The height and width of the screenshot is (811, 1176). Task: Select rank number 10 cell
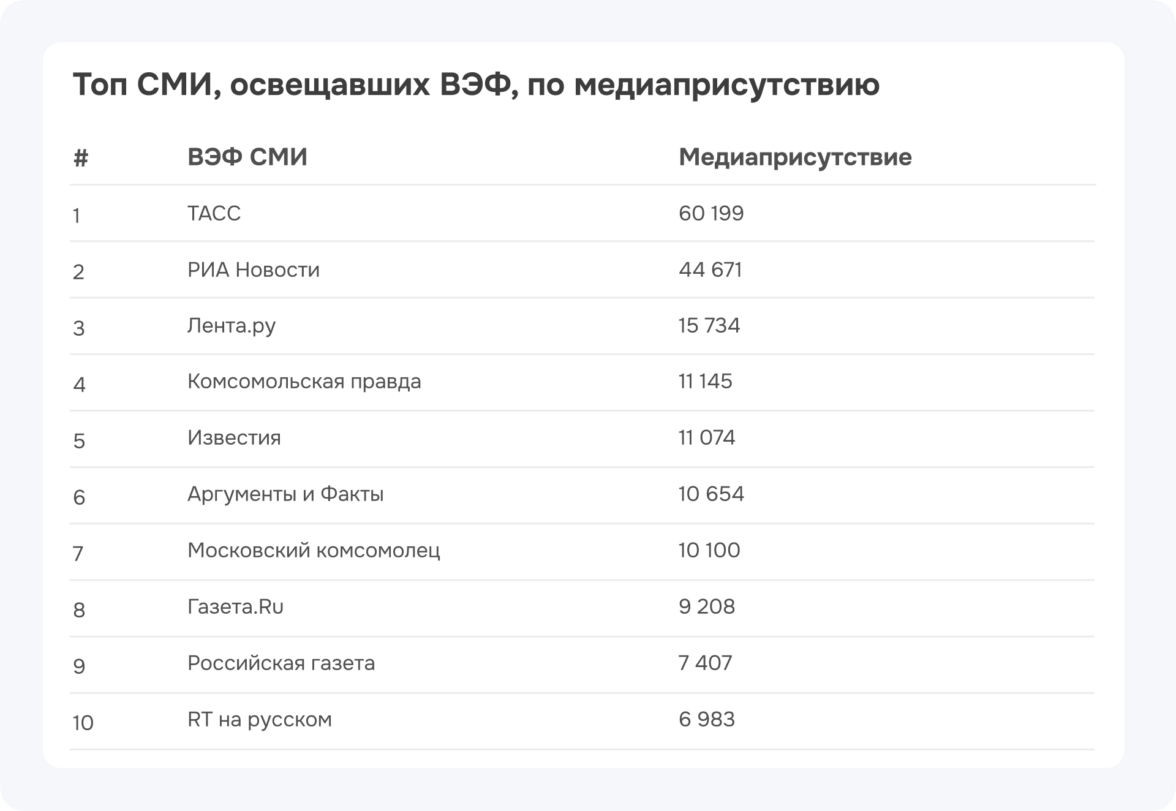pyautogui.click(x=82, y=722)
